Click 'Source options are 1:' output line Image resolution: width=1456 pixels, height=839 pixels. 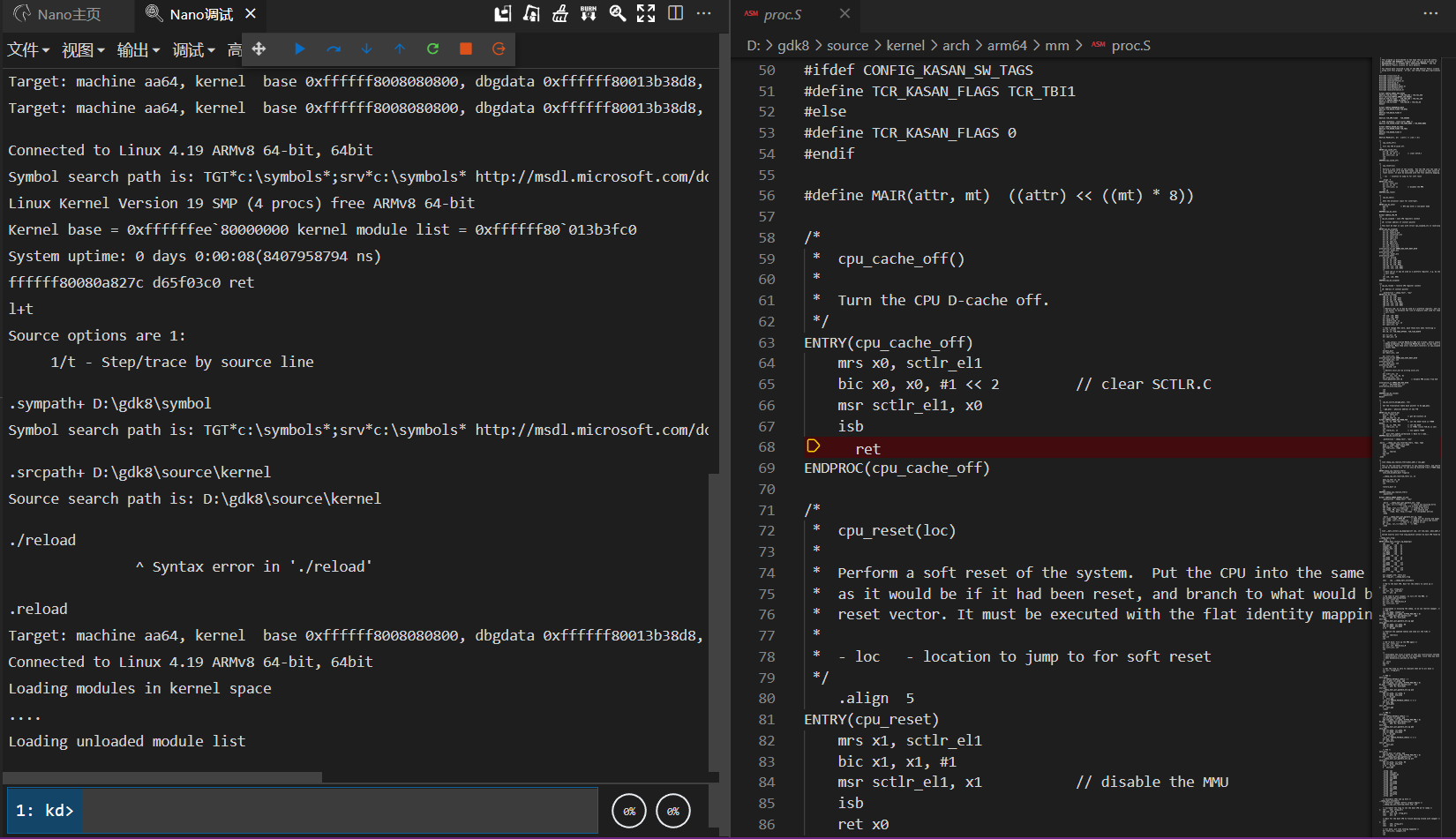point(96,336)
